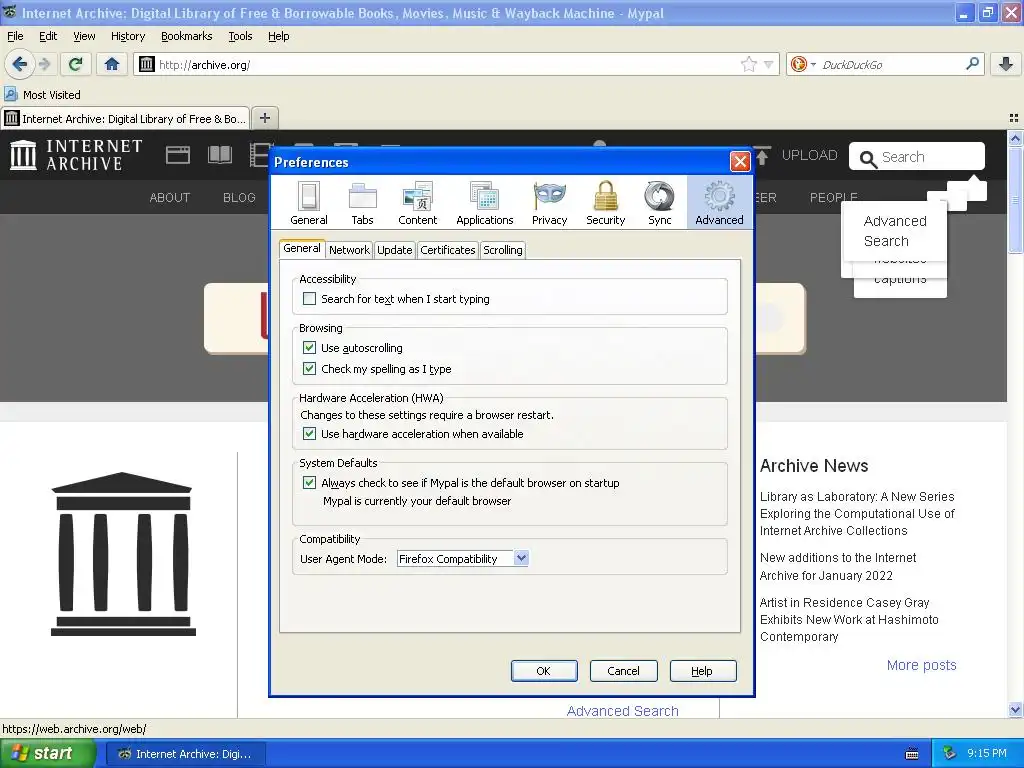Open the Sync preferences pane
This screenshot has height=768, width=1024.
(660, 202)
